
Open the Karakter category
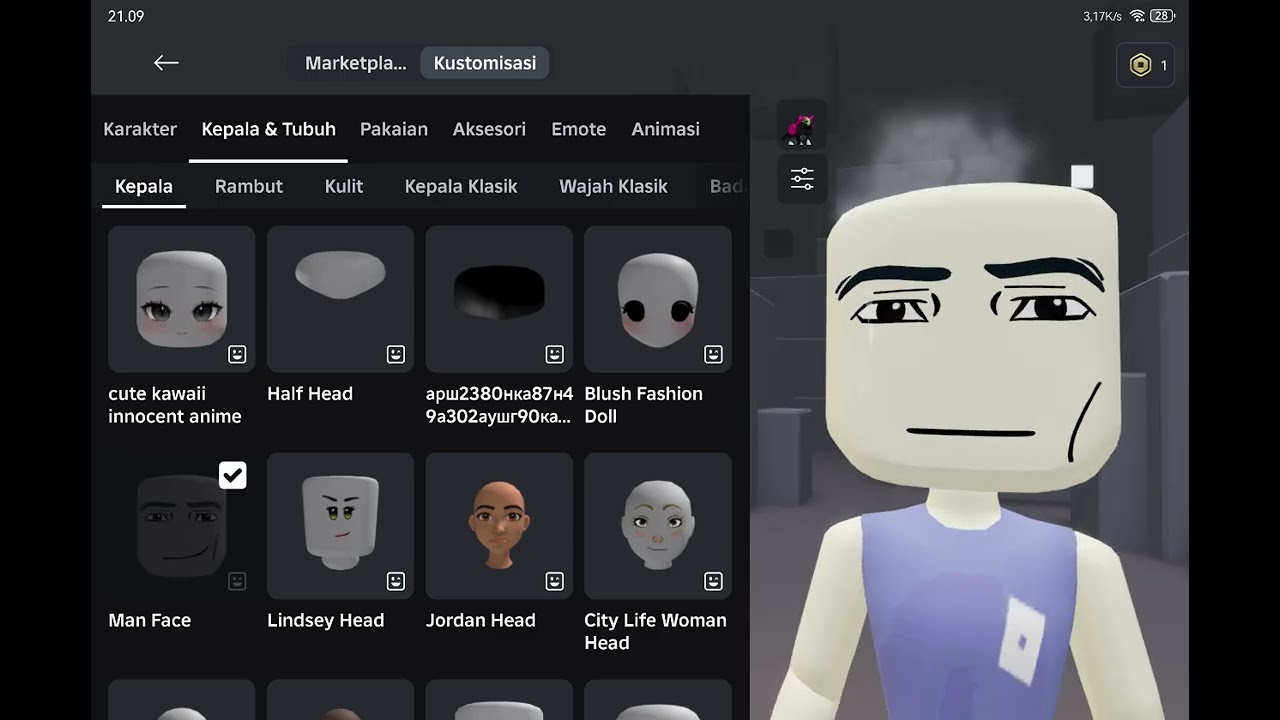(140, 129)
